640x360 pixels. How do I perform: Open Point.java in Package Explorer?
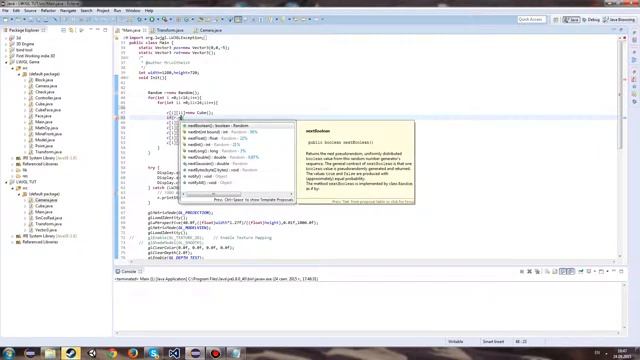(44, 146)
